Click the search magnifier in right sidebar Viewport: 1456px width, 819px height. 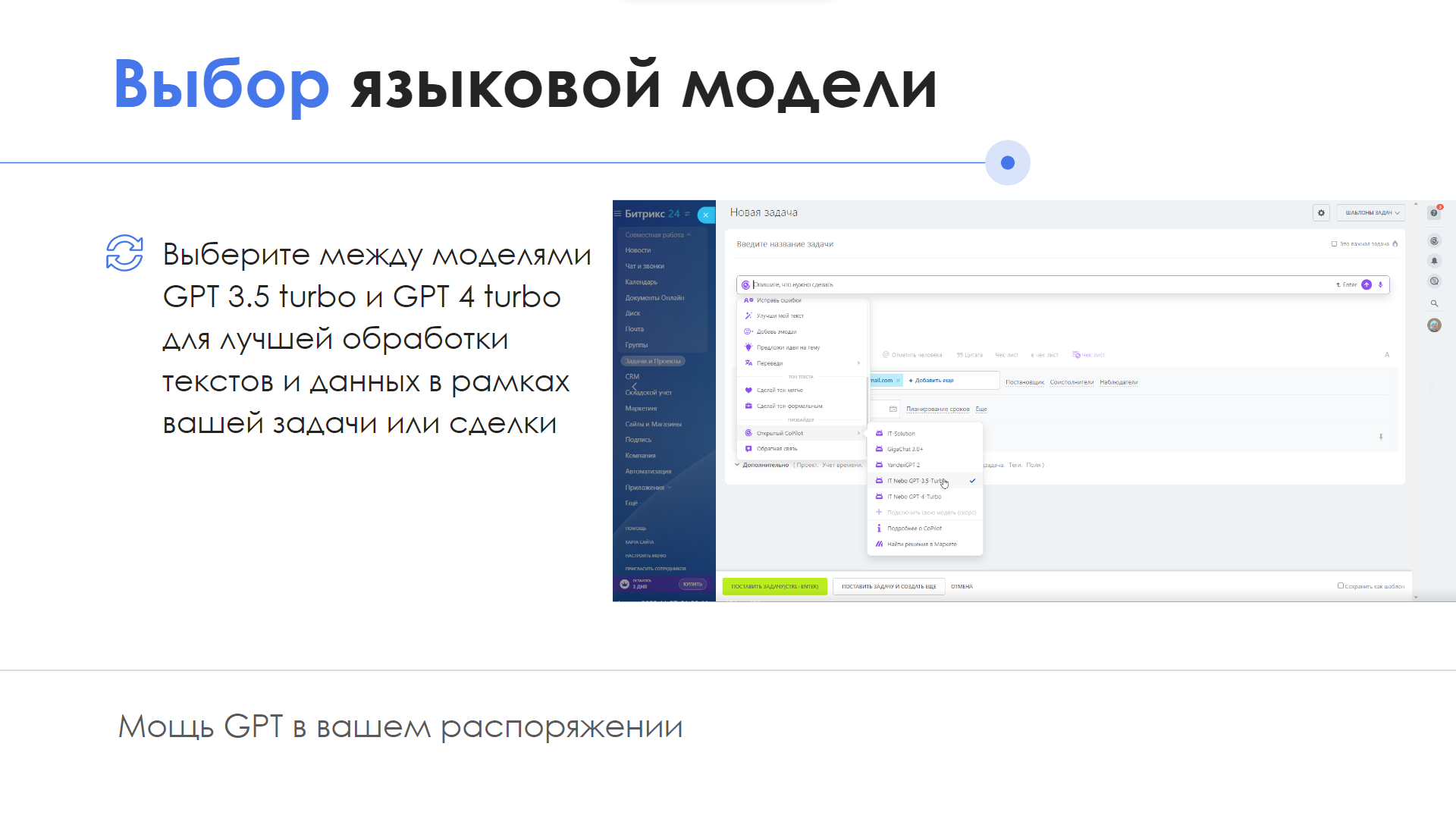point(1434,303)
